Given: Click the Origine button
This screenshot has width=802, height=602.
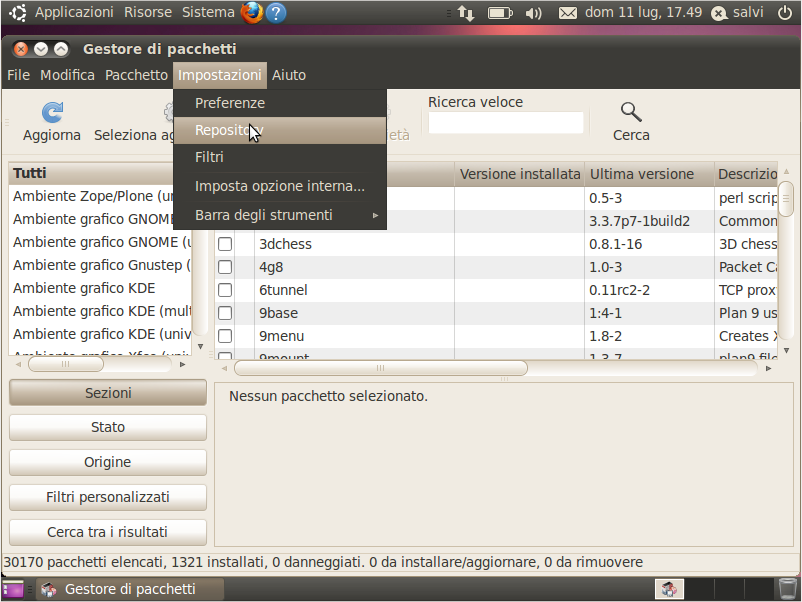Looking at the screenshot, I should (x=108, y=462).
